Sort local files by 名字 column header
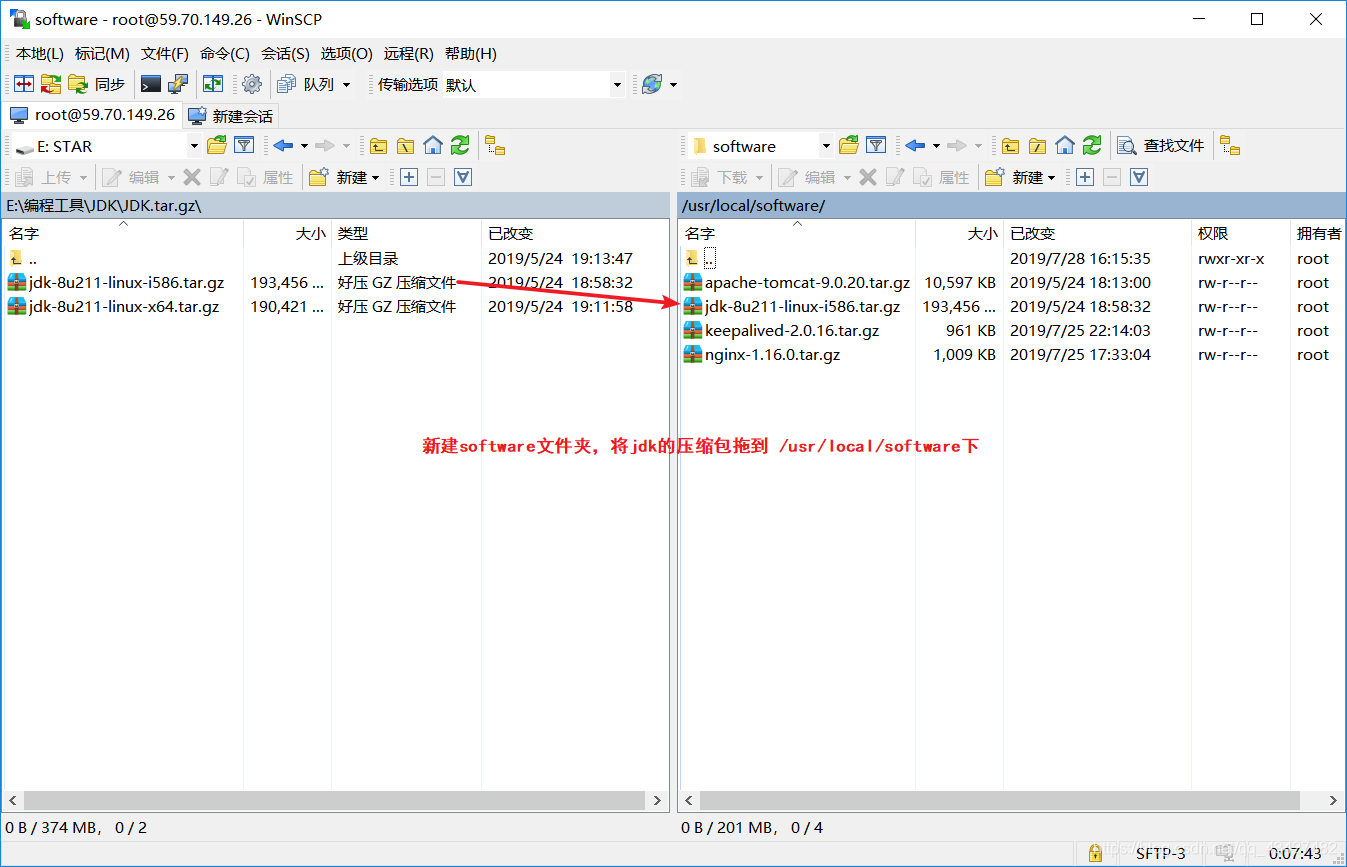Viewport: 1347px width, 867px height. (x=123, y=233)
